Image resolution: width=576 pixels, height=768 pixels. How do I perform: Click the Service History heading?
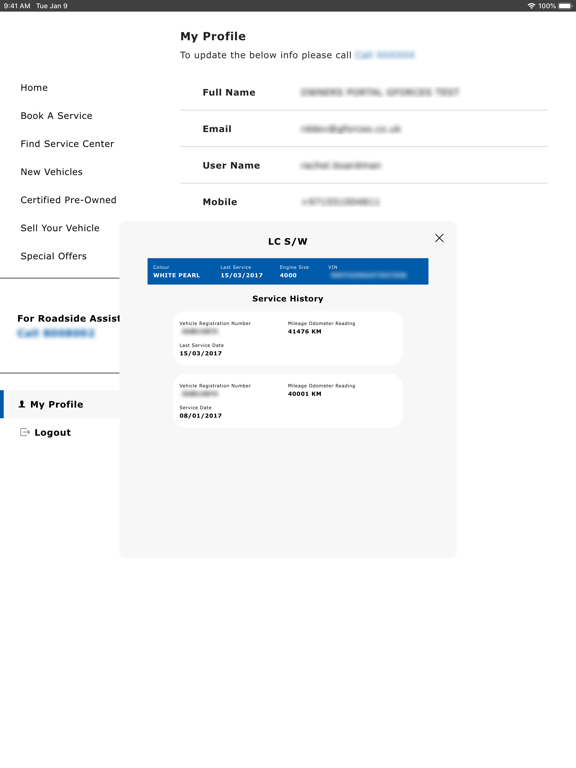288,299
